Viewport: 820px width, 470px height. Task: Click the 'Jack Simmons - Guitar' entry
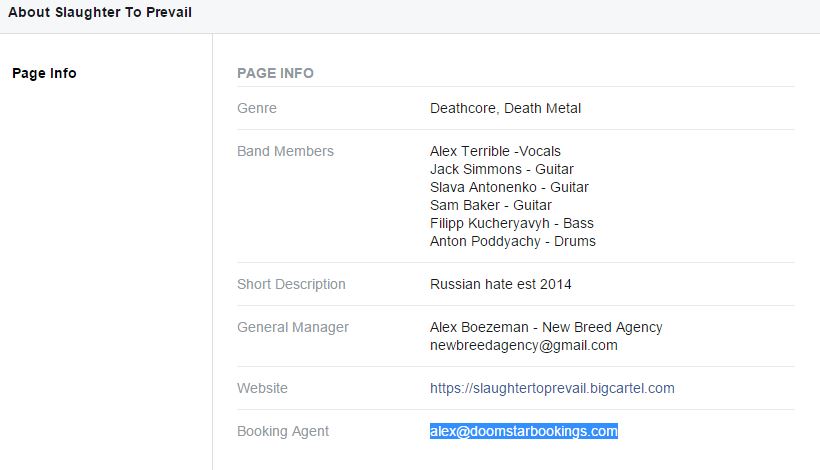(501, 169)
